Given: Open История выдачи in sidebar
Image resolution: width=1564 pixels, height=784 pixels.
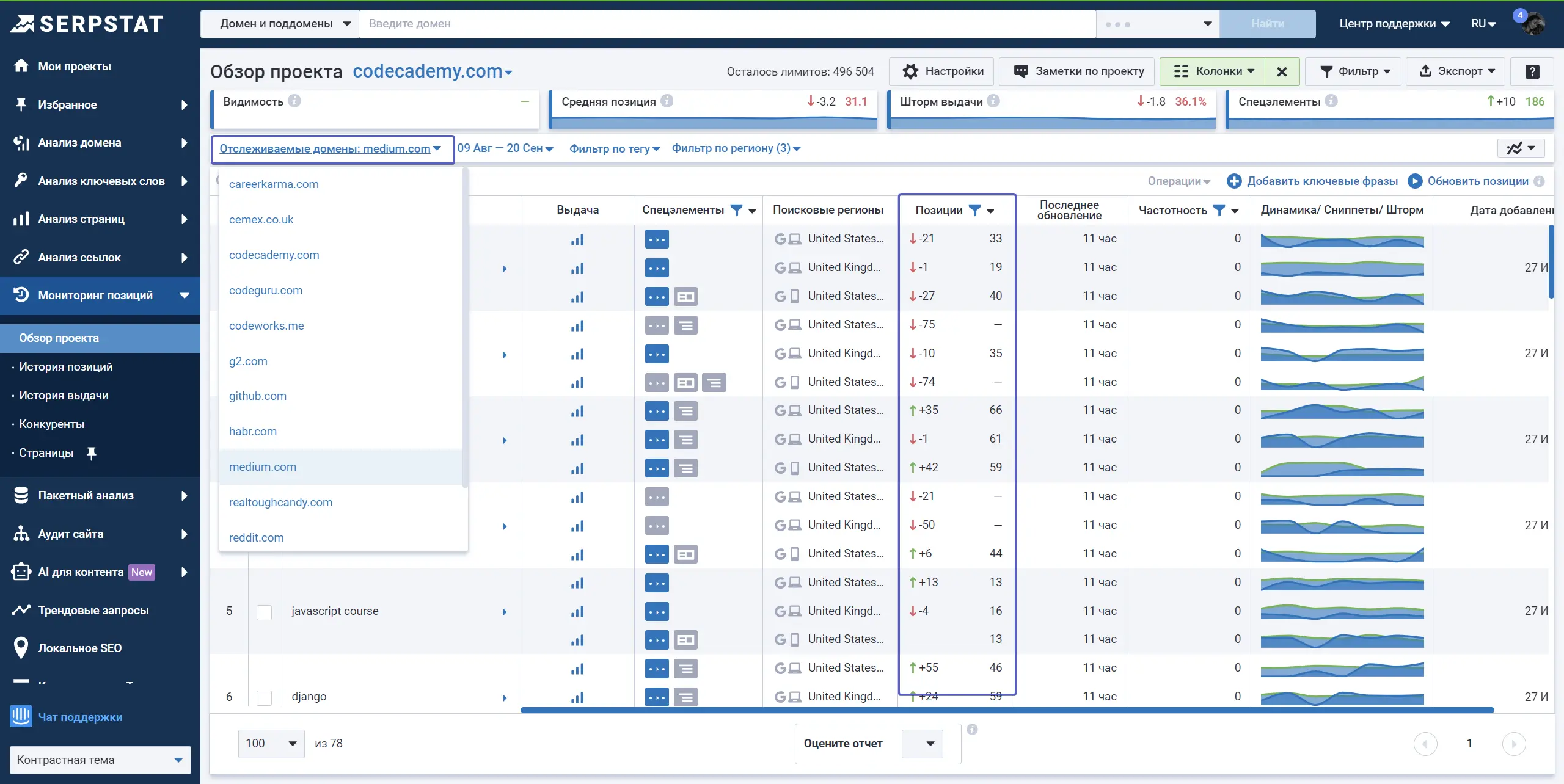Looking at the screenshot, I should pyautogui.click(x=64, y=396).
